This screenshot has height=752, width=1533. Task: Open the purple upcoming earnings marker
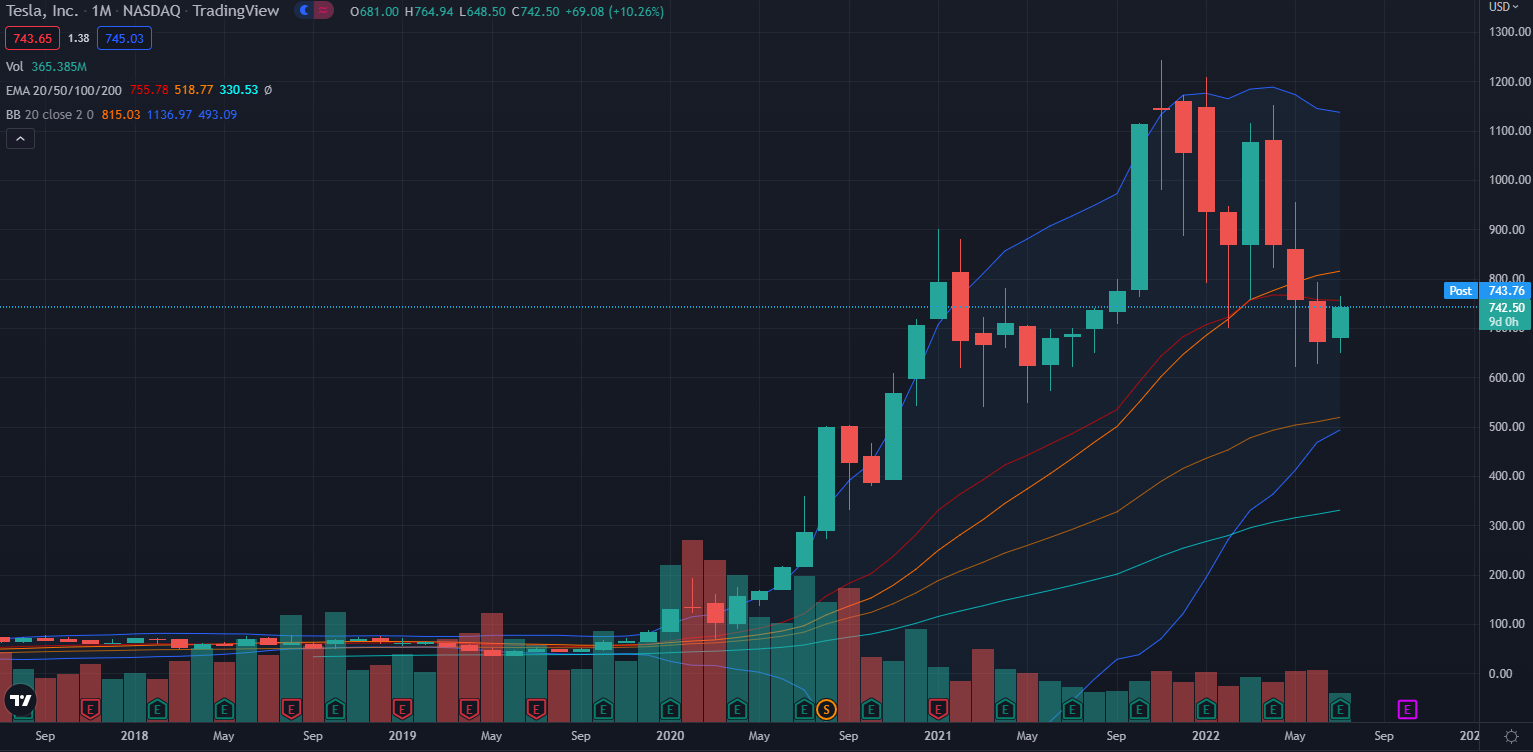coord(1407,710)
